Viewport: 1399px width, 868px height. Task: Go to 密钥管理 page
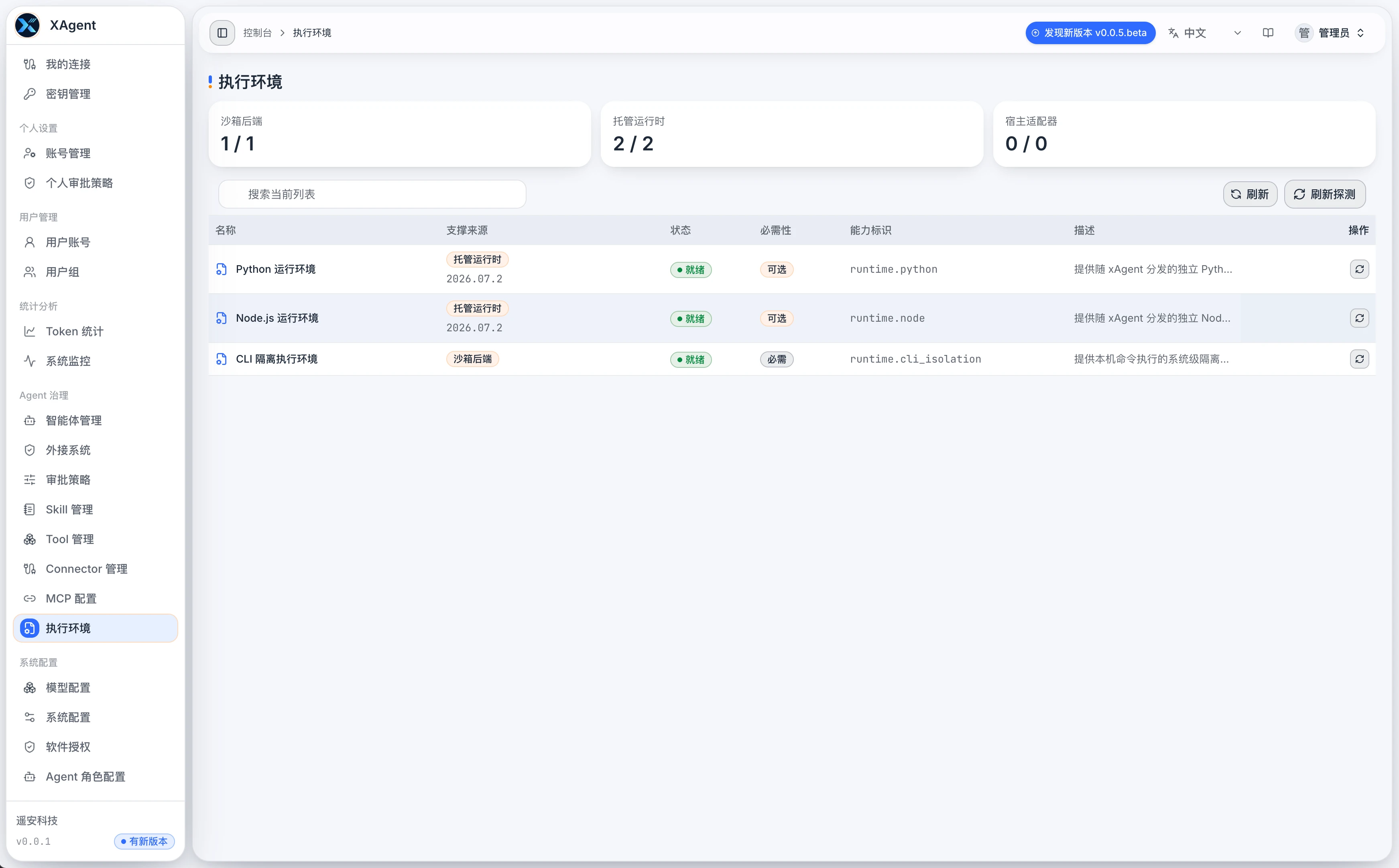[96, 93]
